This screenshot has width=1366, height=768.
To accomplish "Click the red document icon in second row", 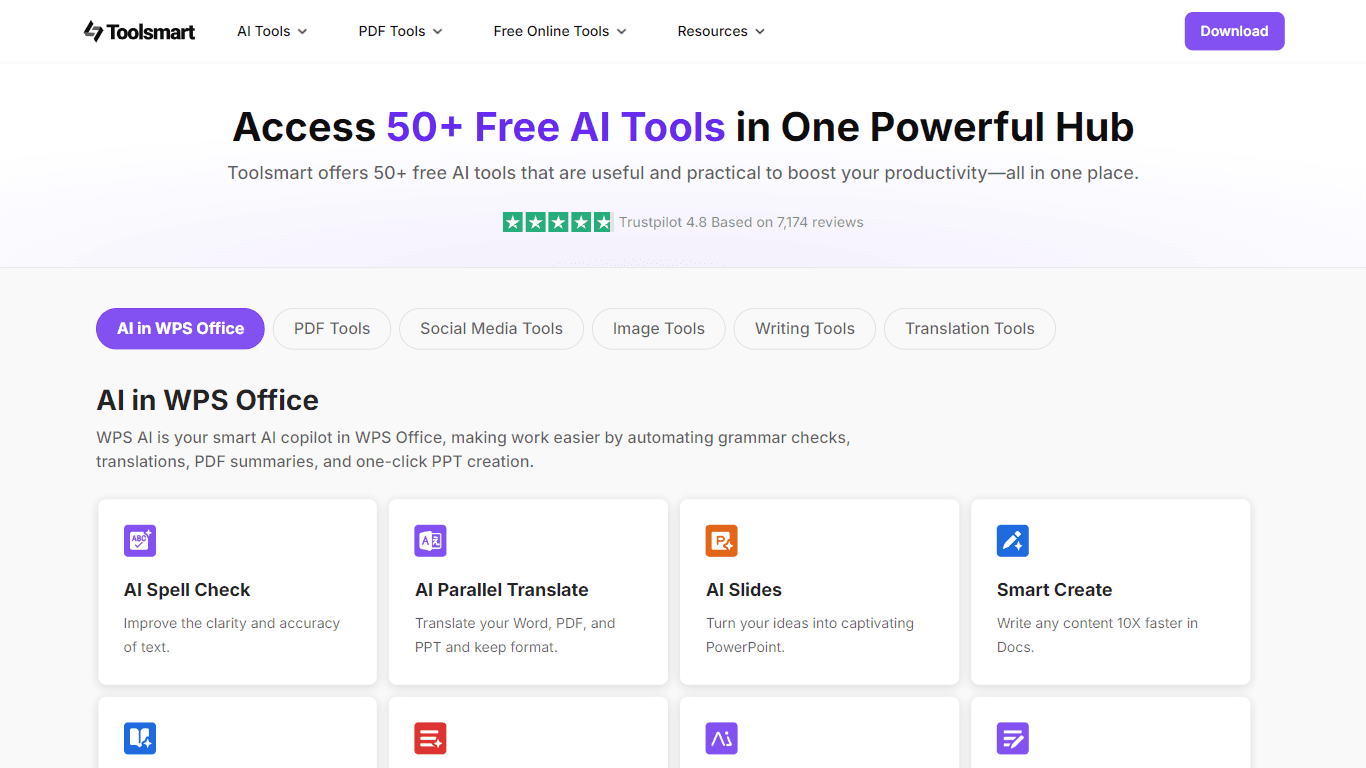I will (x=431, y=739).
